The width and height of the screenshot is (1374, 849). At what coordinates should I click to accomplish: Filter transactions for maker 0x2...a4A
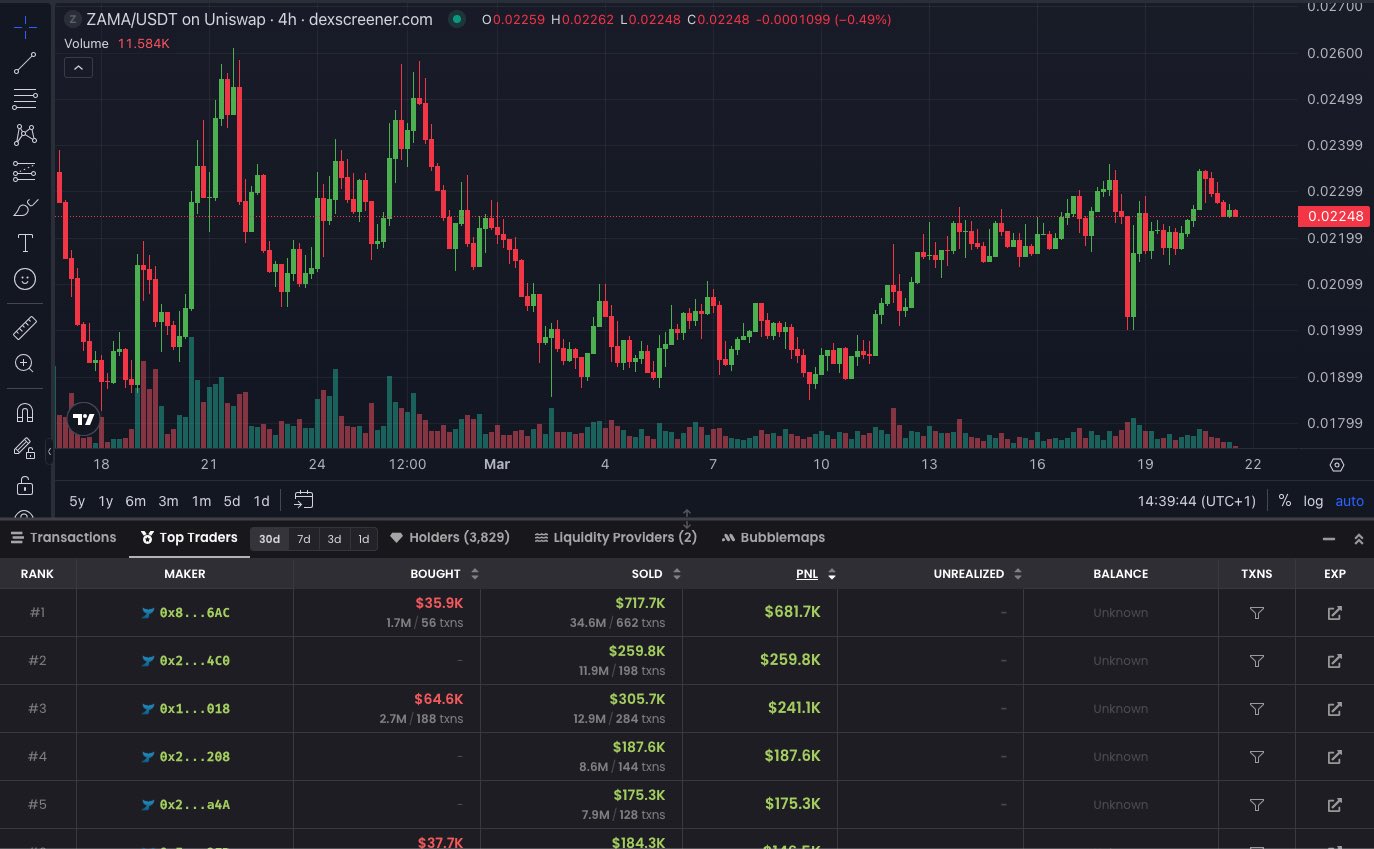click(1257, 805)
